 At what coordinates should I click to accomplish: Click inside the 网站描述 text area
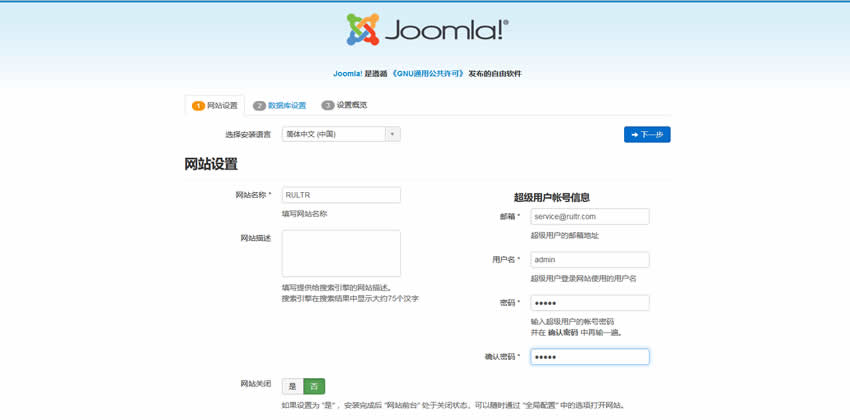click(341, 254)
